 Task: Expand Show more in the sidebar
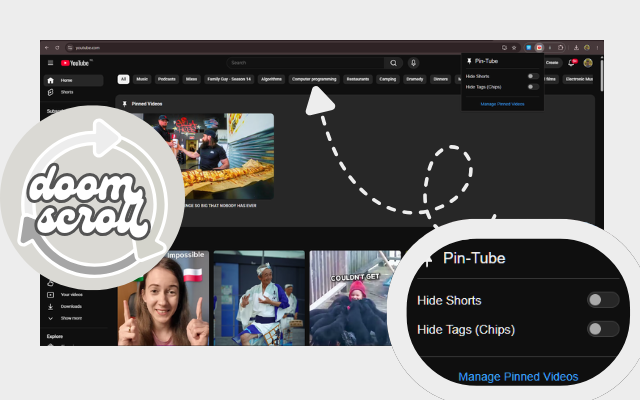point(73,318)
